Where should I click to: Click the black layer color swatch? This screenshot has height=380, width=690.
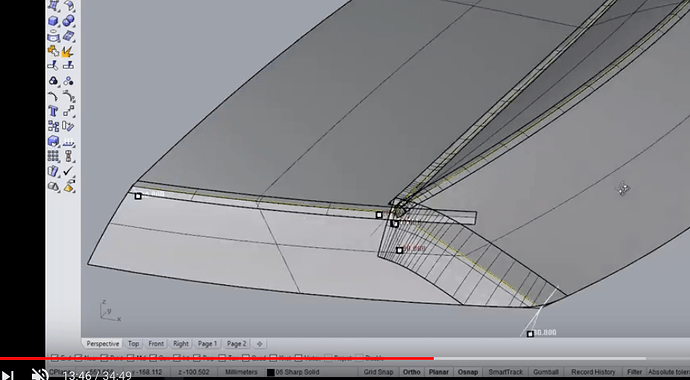271,372
